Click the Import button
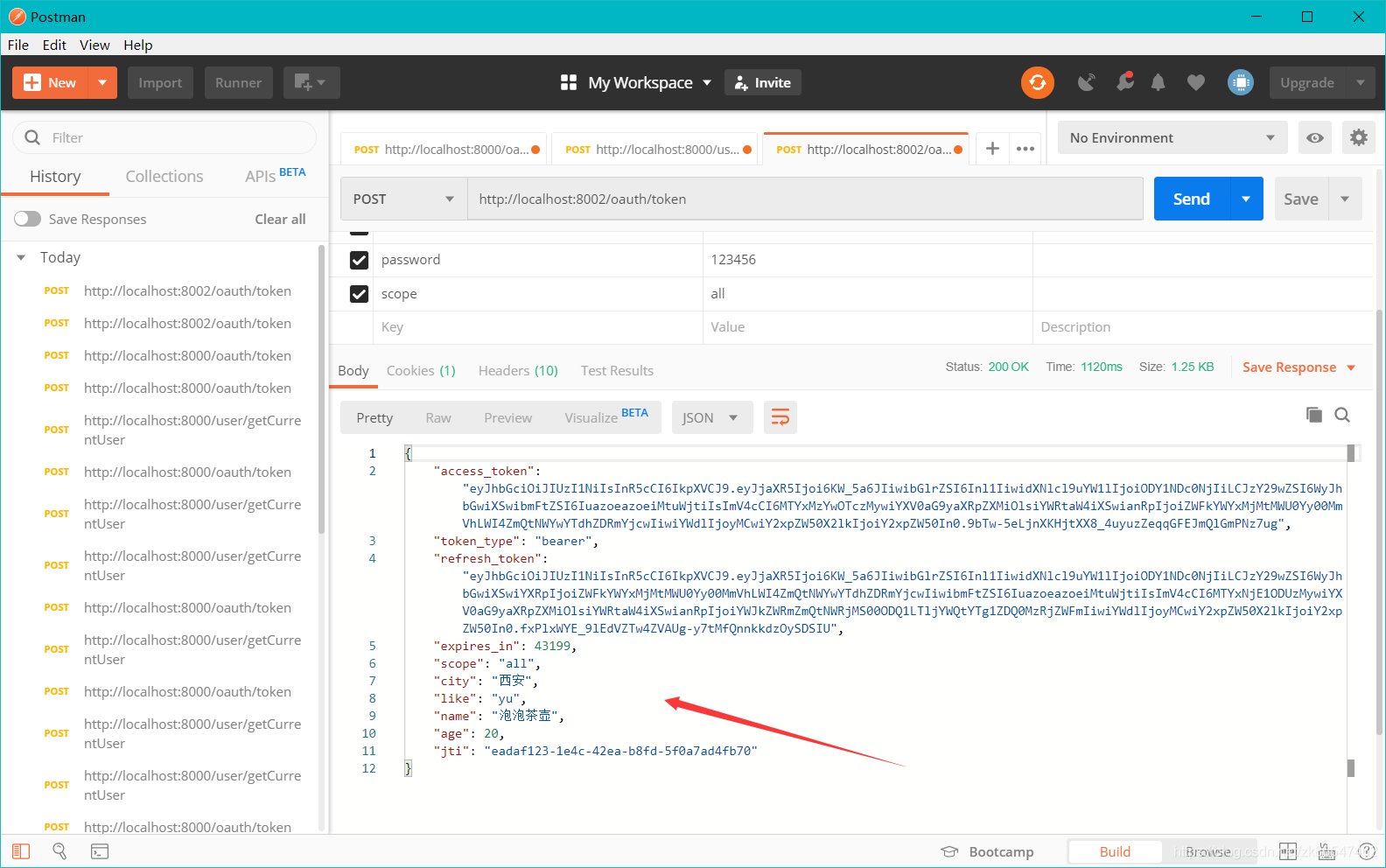The image size is (1386, 868). click(x=160, y=82)
